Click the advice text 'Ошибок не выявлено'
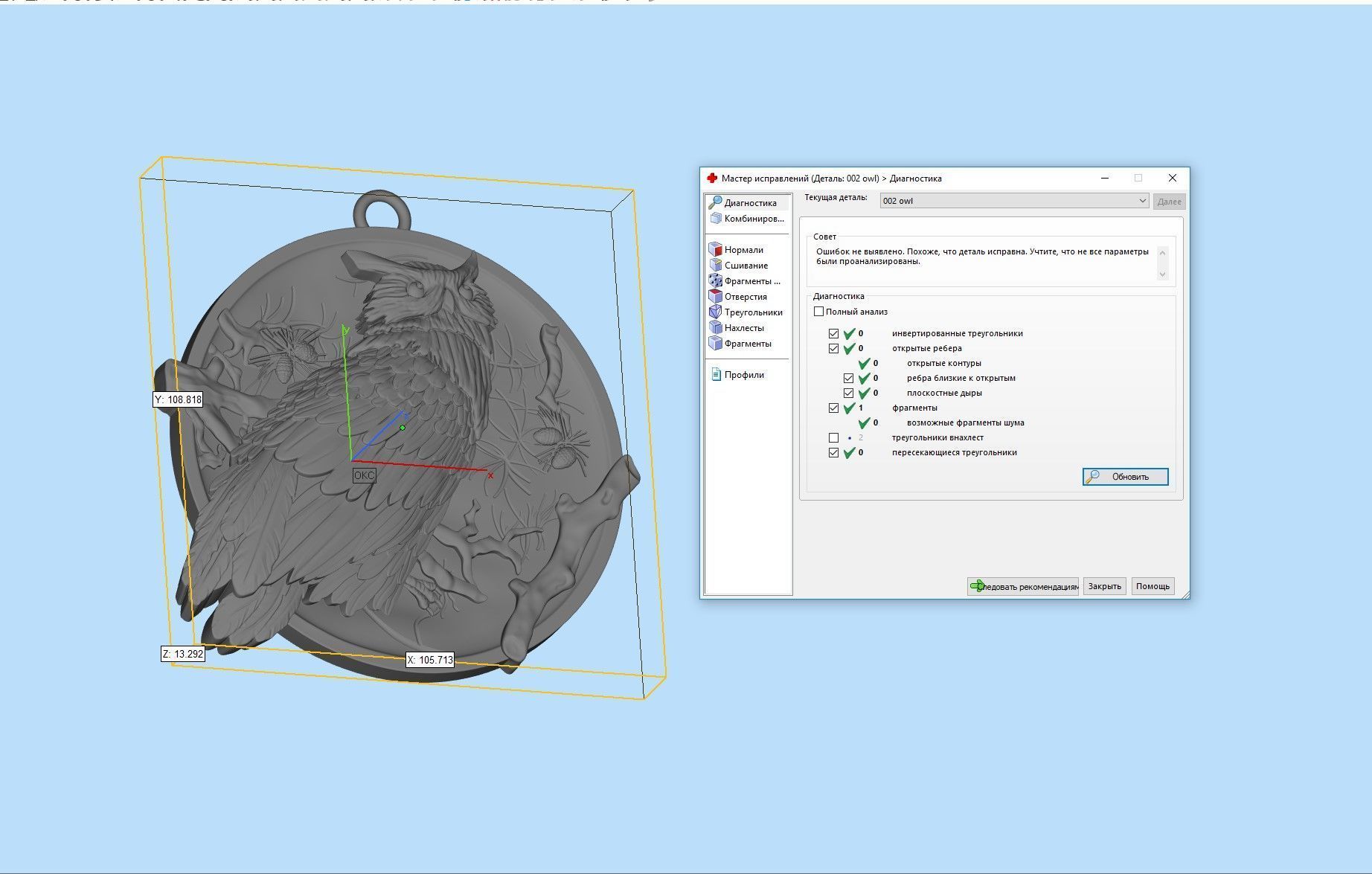The width and height of the screenshot is (1372, 874). pos(860,252)
